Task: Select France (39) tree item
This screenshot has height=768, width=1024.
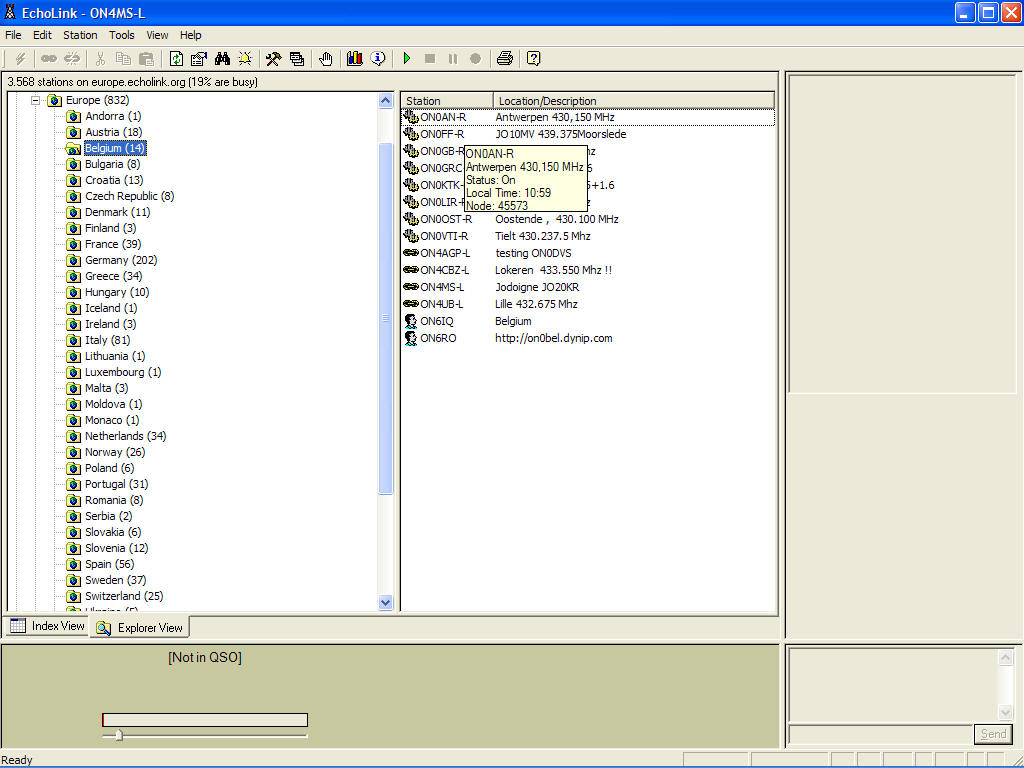Action: [113, 244]
